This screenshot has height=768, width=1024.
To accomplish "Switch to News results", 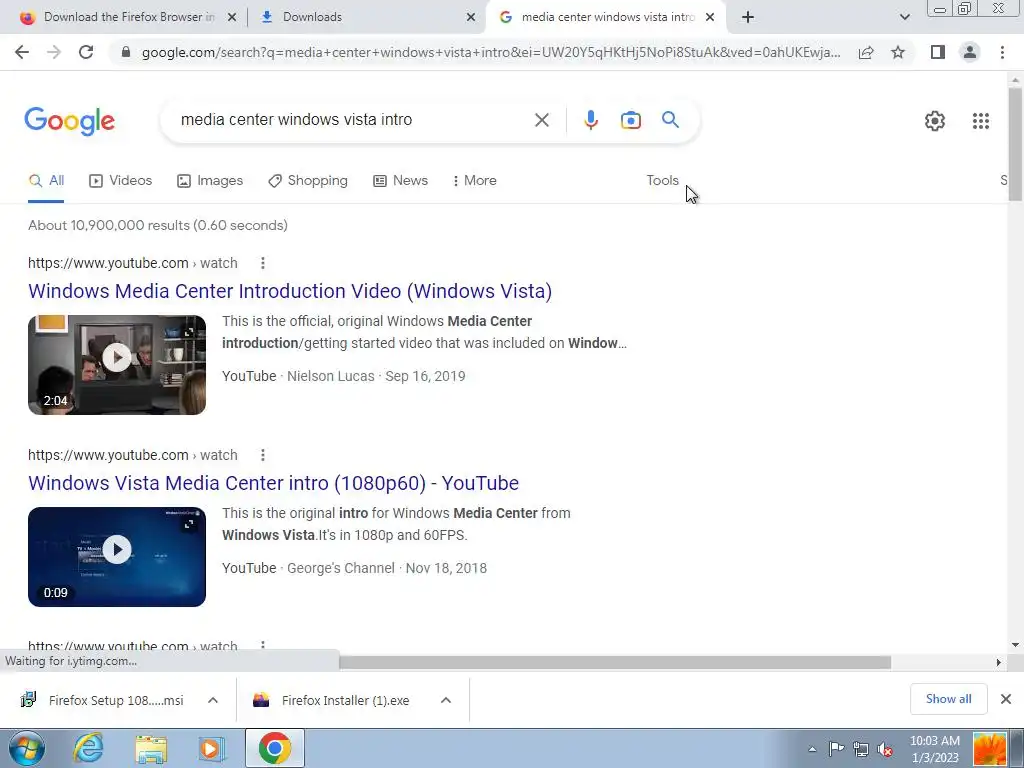I will (400, 181).
